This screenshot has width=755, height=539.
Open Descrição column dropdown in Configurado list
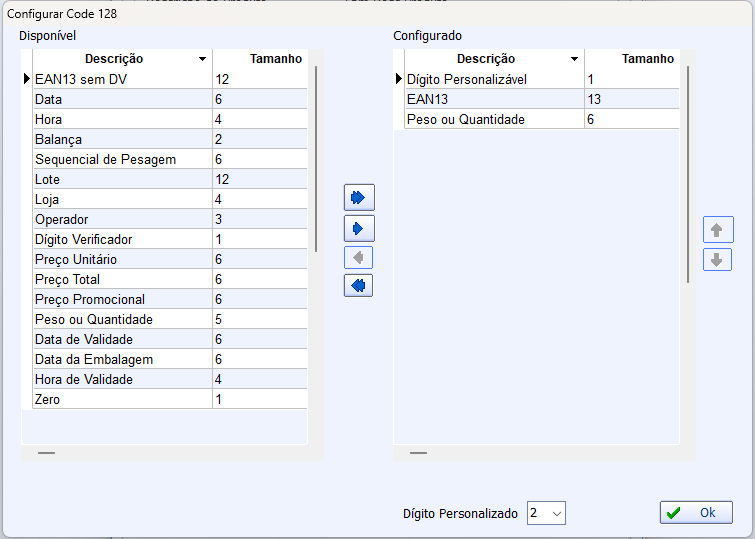pos(575,60)
